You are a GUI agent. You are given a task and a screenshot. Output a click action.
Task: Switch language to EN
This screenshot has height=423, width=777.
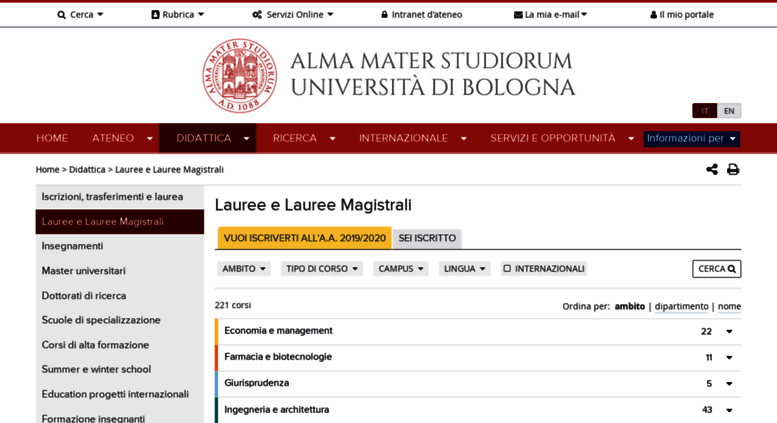click(x=729, y=110)
